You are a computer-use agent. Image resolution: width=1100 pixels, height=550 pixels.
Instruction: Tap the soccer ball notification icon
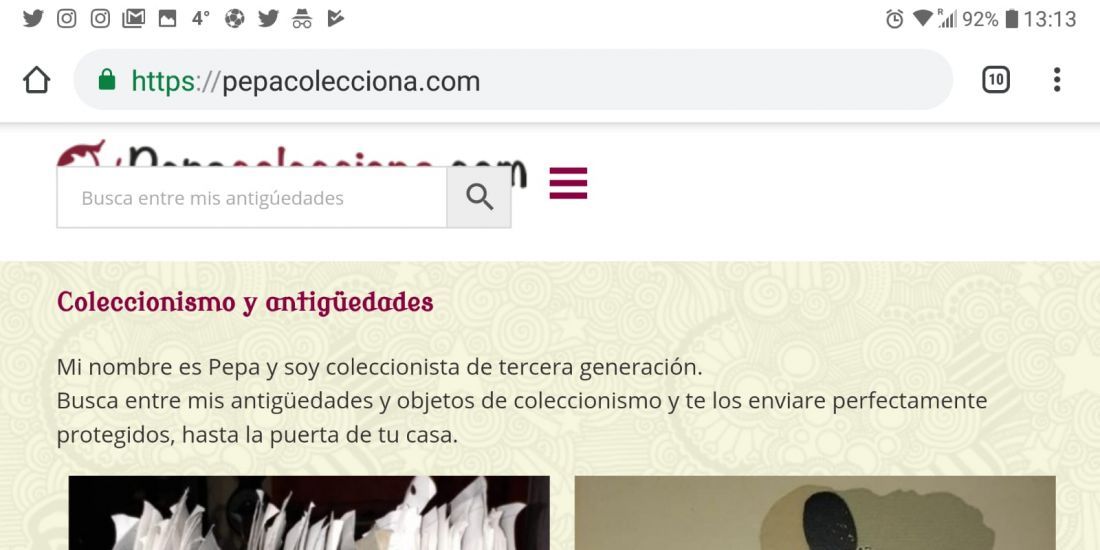tap(235, 19)
